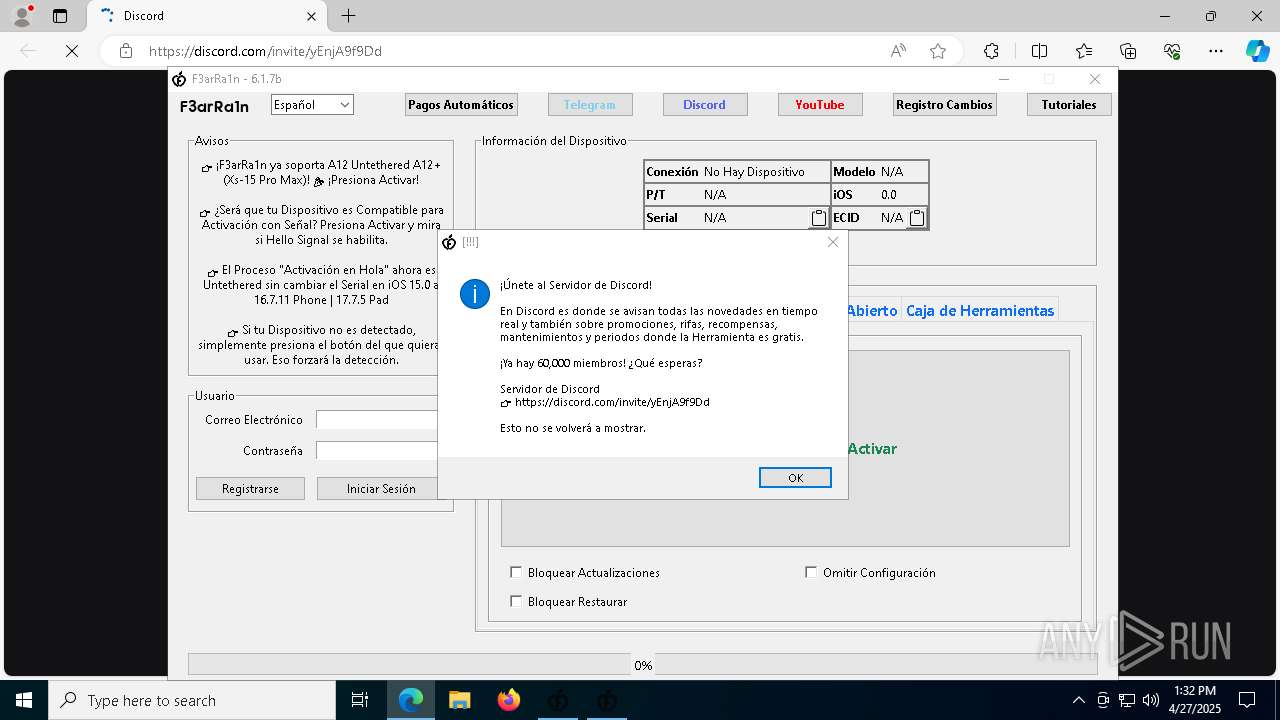Open Pagos Automáticos
The height and width of the screenshot is (720, 1280).
461,104
